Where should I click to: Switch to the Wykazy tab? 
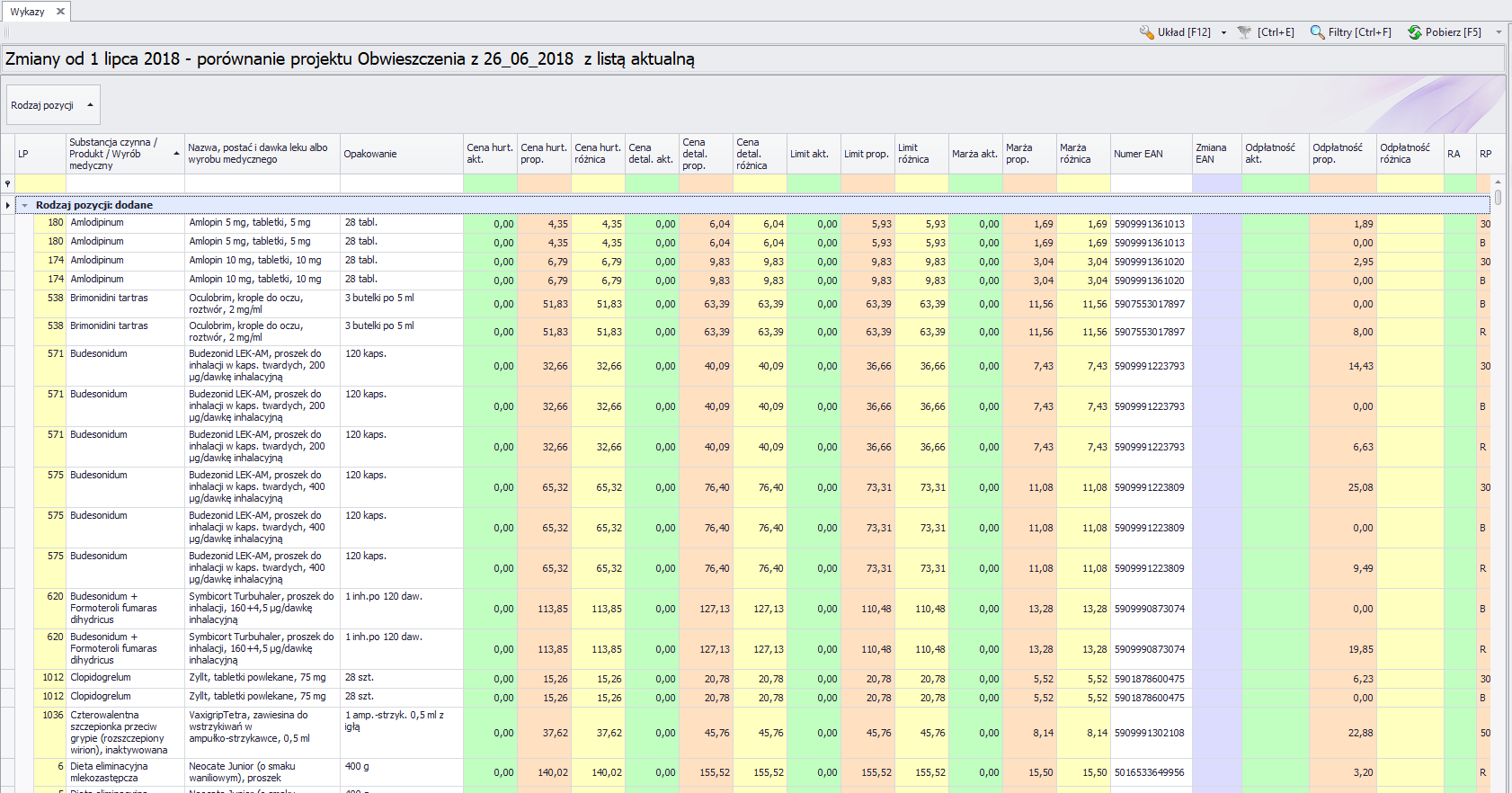coord(27,12)
